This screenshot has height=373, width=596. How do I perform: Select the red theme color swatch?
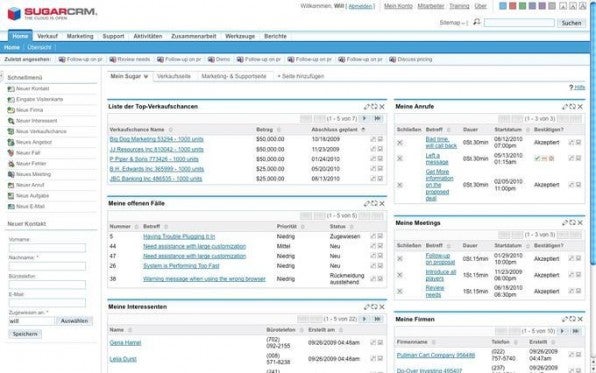point(512,6)
